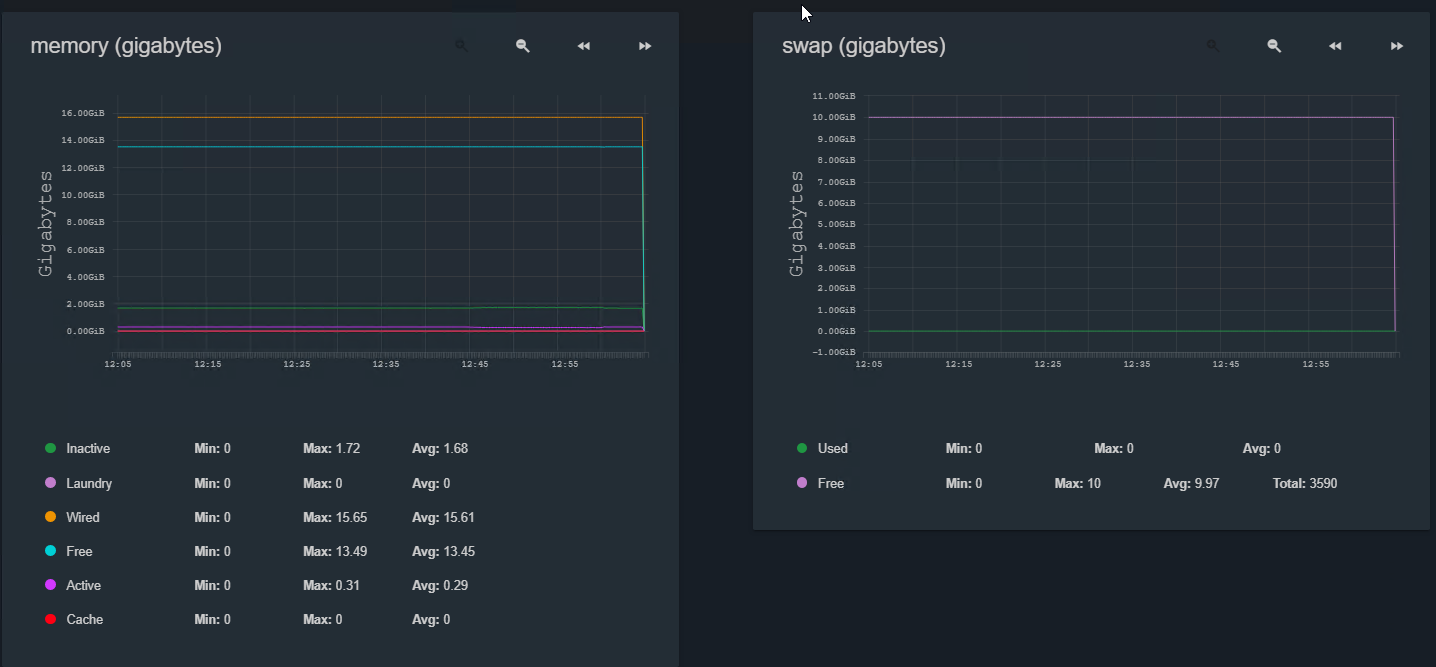
Task: Zoom out on the swap chart
Action: click(1274, 46)
